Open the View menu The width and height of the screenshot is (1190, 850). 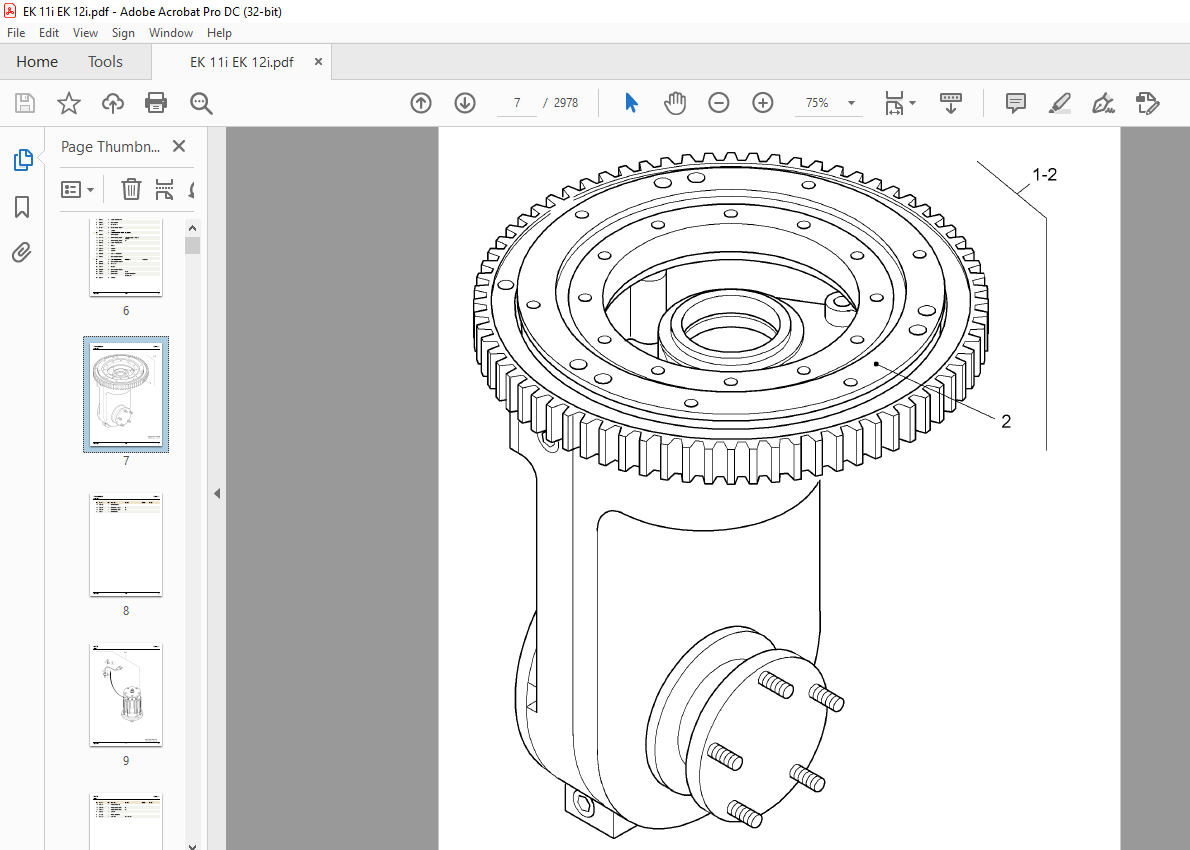click(x=85, y=33)
